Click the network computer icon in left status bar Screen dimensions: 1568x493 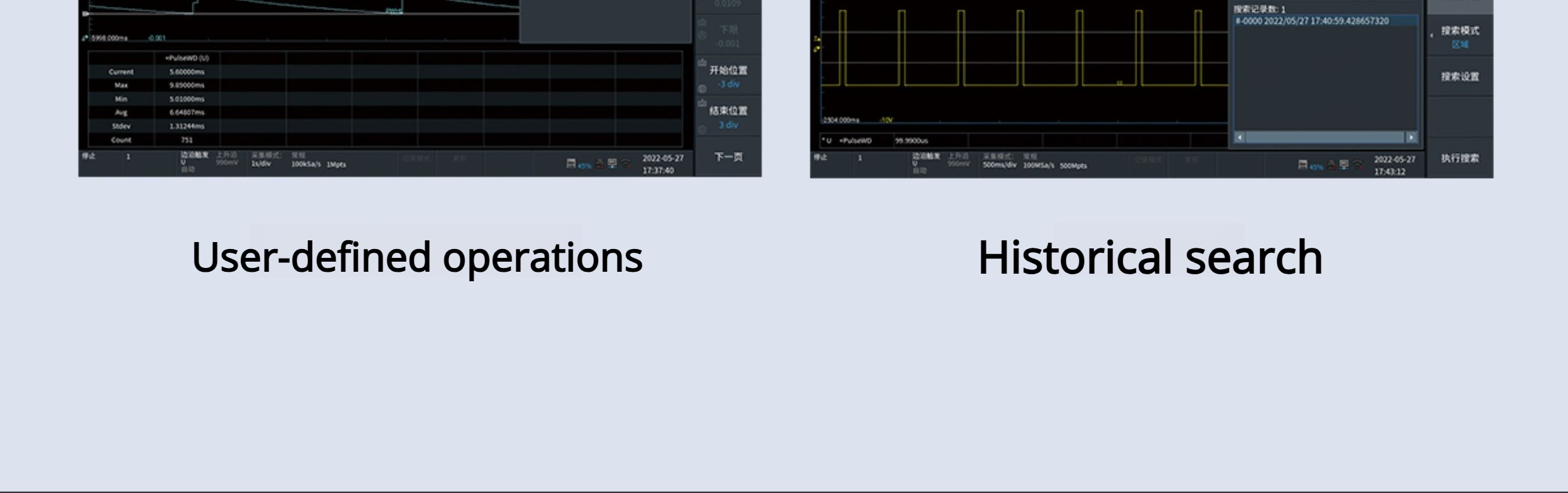point(612,164)
